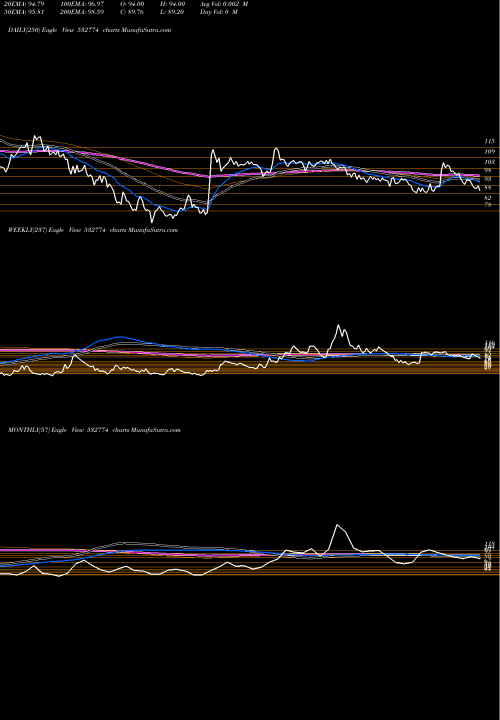This screenshot has height=720, width=500.
Task: Click the MONTHLY chart title label
Action: click(94, 430)
